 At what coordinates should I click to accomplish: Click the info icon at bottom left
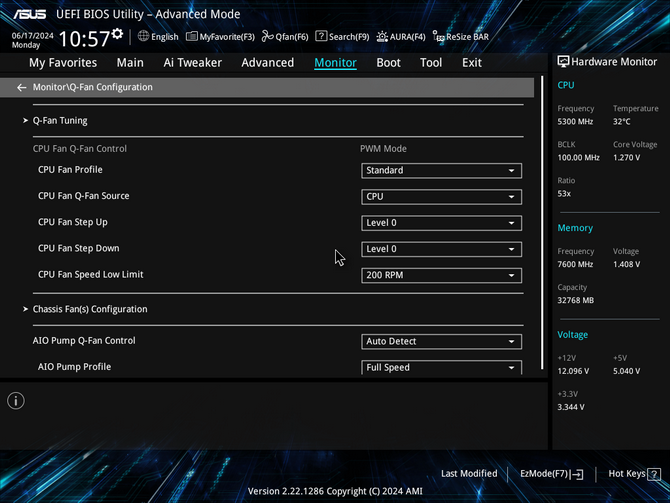tap(16, 401)
